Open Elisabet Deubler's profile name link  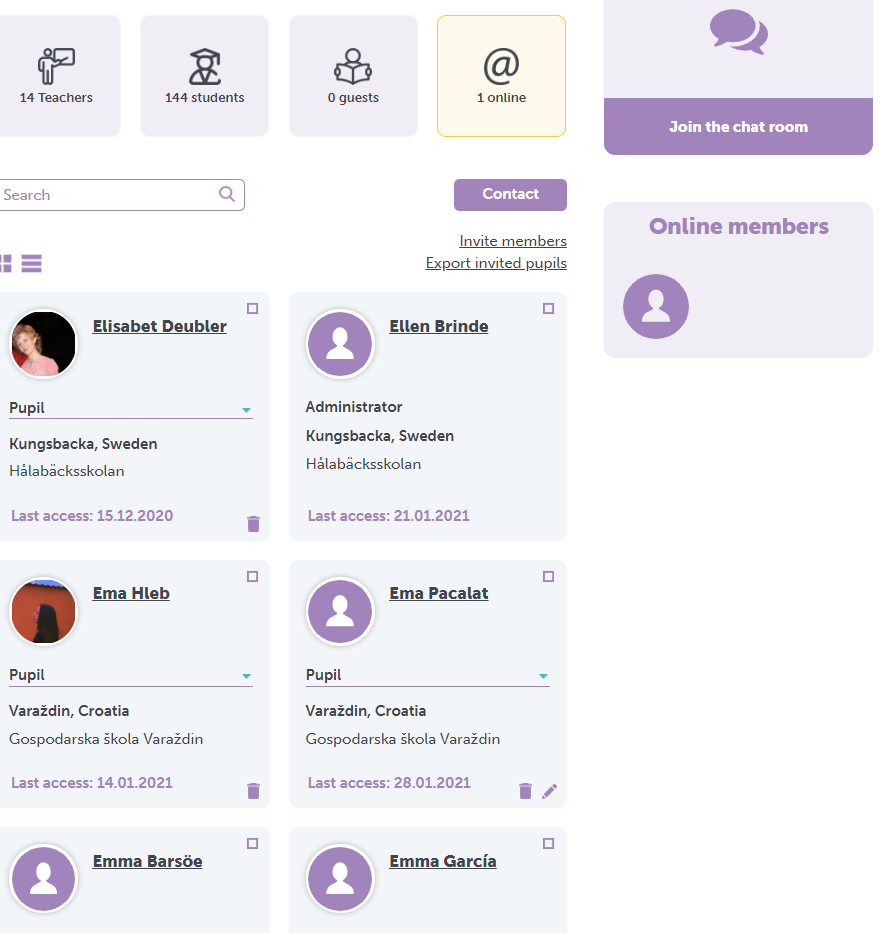(x=159, y=327)
